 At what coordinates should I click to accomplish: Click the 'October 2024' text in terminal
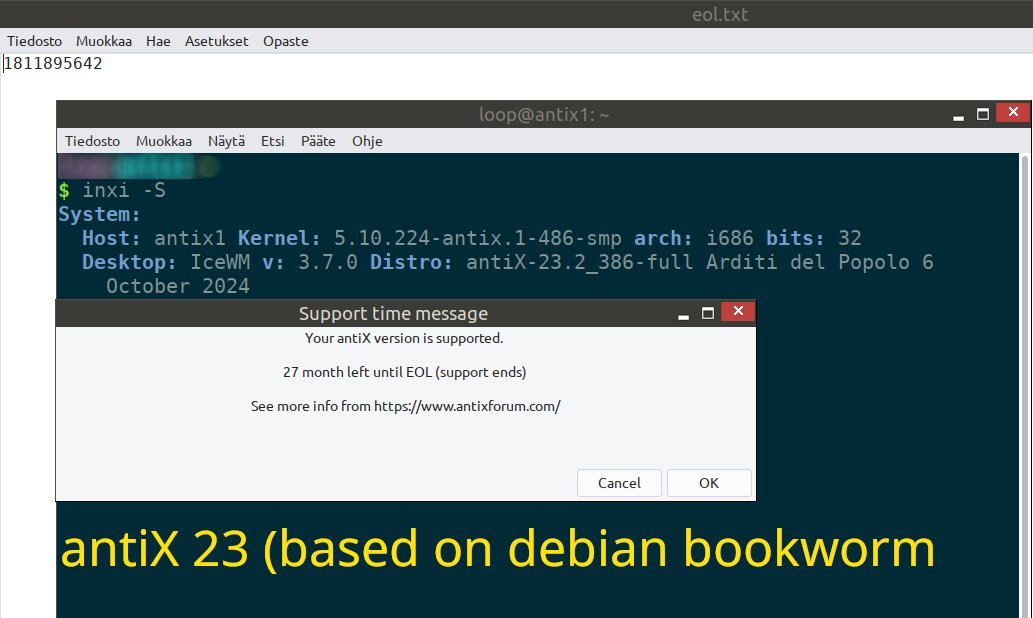pyautogui.click(x=178, y=286)
